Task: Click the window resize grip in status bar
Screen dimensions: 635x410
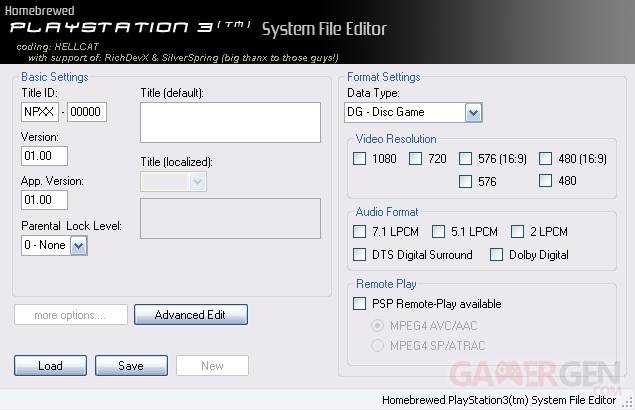Action: 628,402
